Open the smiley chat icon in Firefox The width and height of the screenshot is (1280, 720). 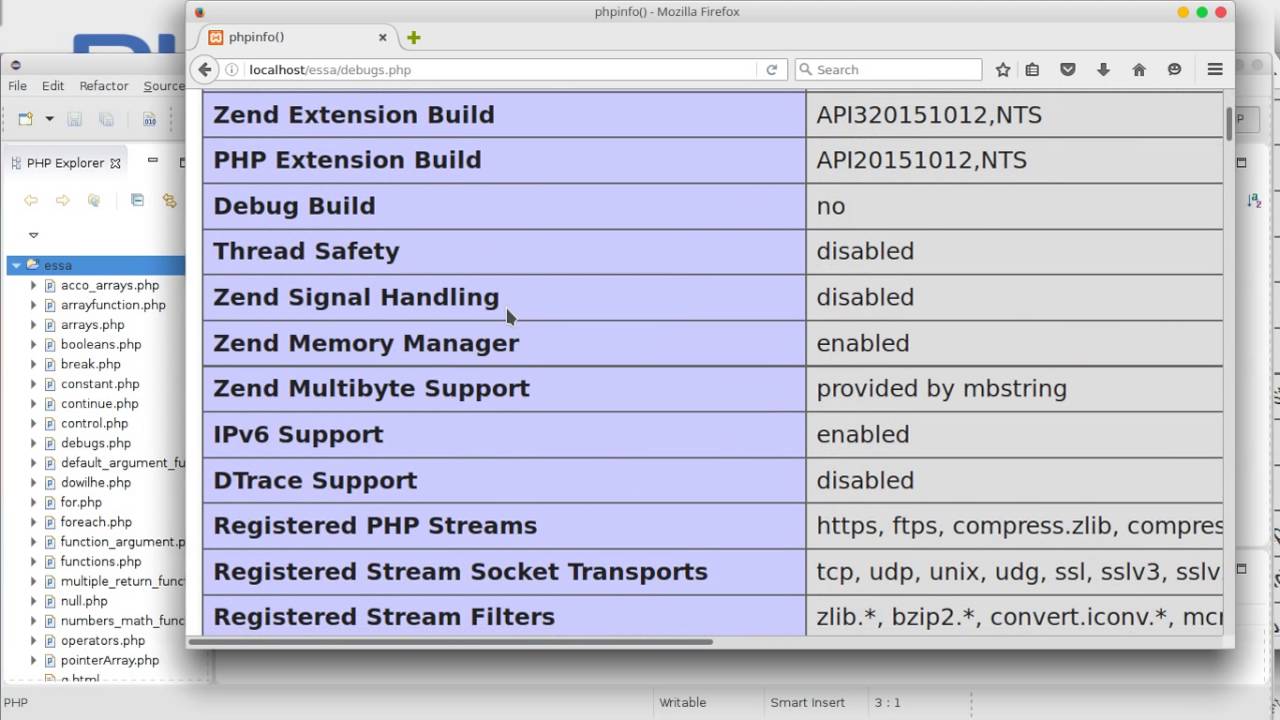tap(1174, 70)
